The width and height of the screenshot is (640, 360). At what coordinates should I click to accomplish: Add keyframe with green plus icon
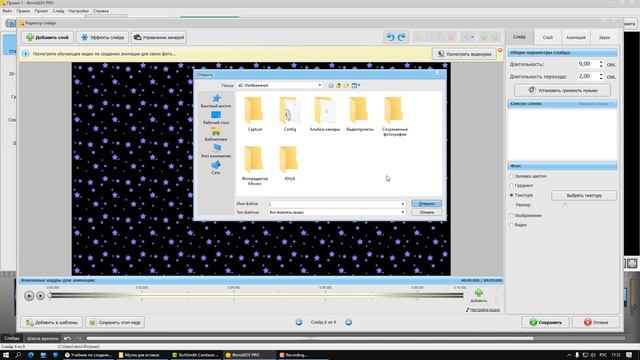(x=478, y=296)
